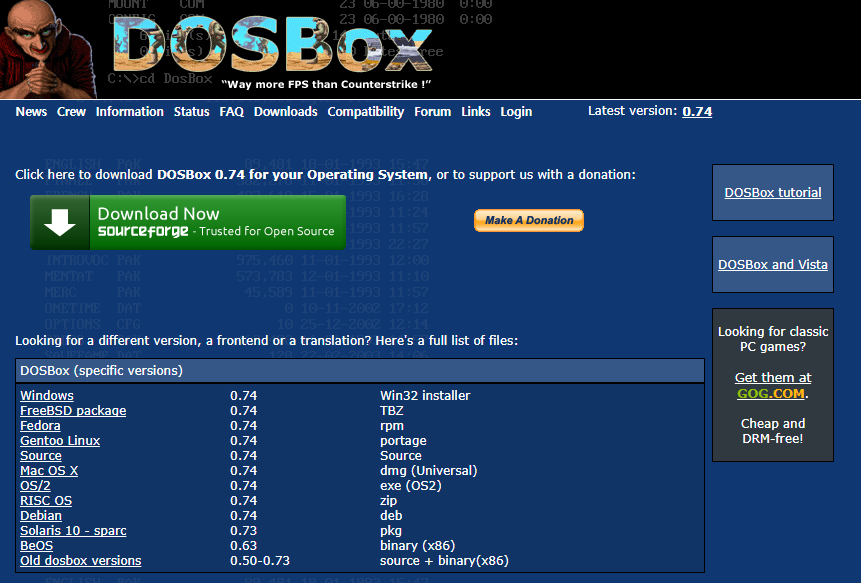Open the Debian deb link
The image size is (861, 583).
(41, 515)
